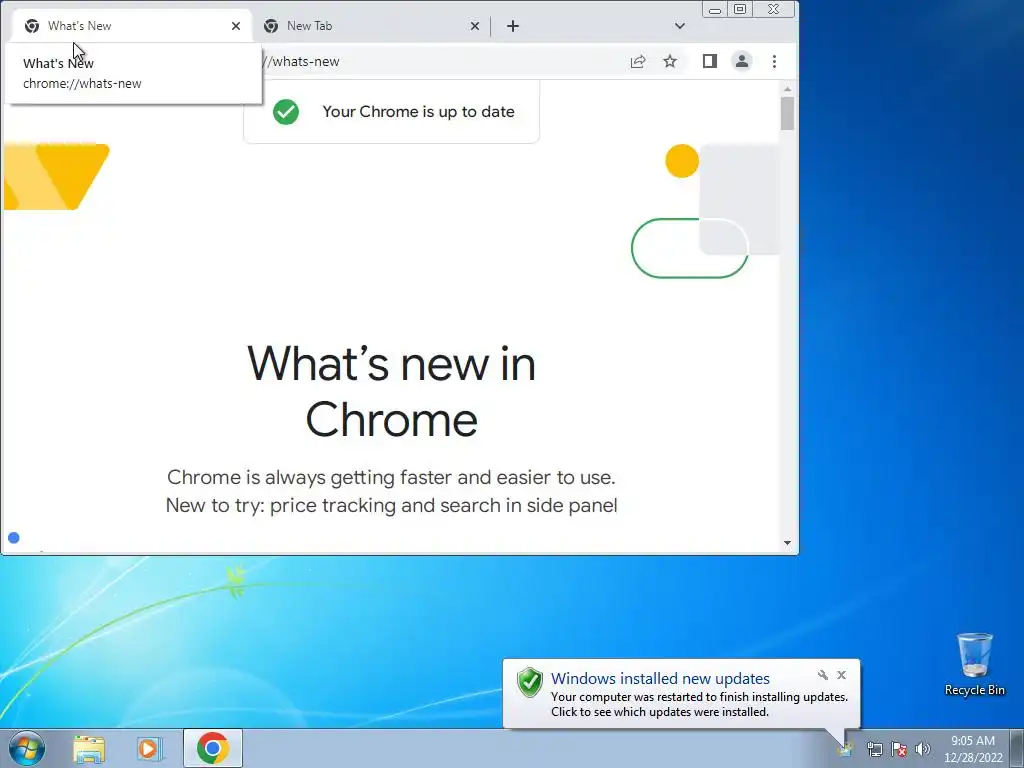
Task: Dismiss the Windows update notification
Action: pyautogui.click(x=842, y=675)
